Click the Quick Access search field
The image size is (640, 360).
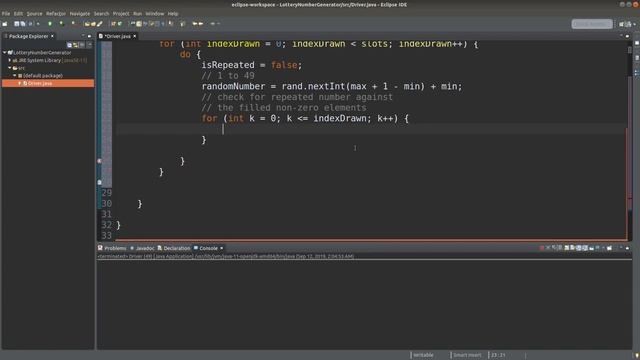(592, 24)
